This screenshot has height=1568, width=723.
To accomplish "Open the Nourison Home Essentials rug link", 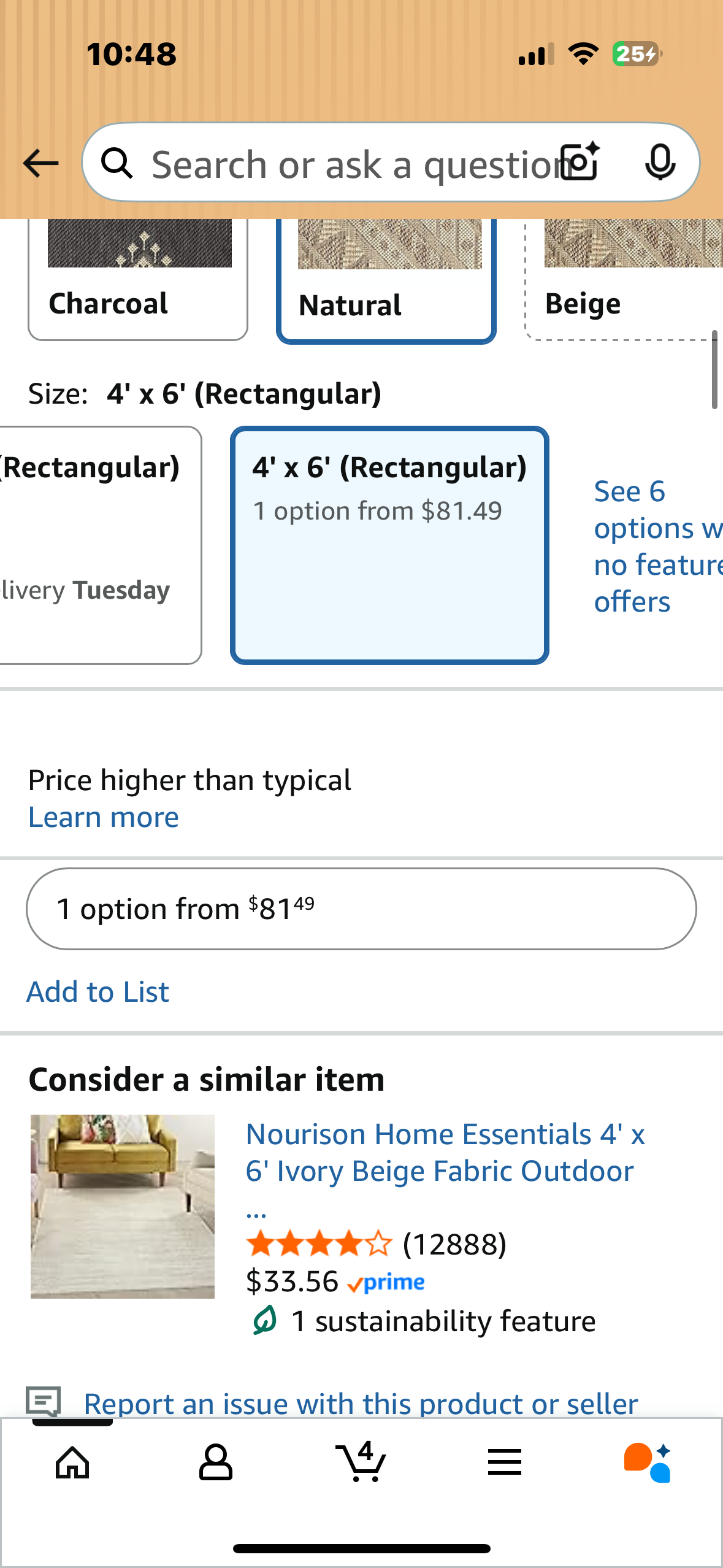I will [445, 1153].
